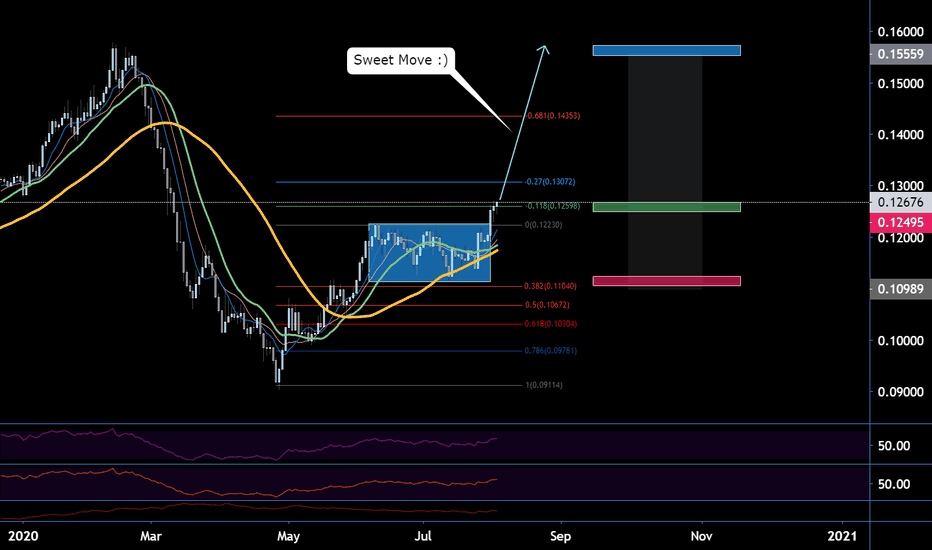Click the 0.382(0.11040) Fibonacci label
This screenshot has width=932, height=550.
[x=550, y=286]
